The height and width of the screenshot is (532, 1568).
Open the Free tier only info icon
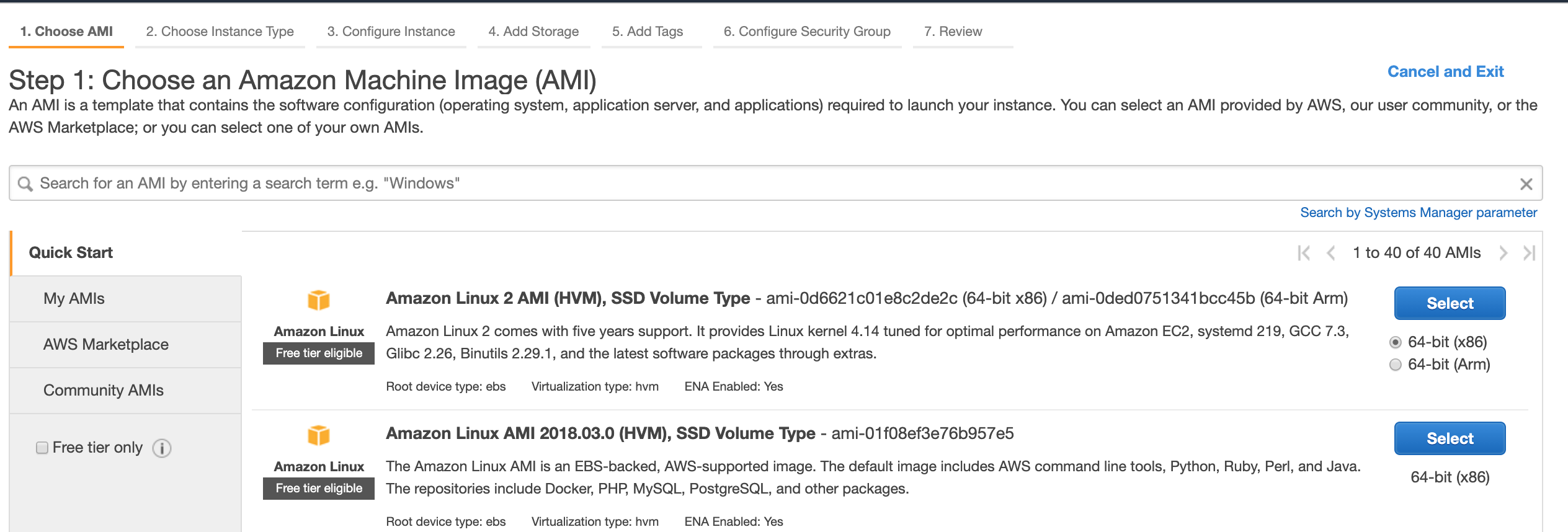tap(162, 448)
